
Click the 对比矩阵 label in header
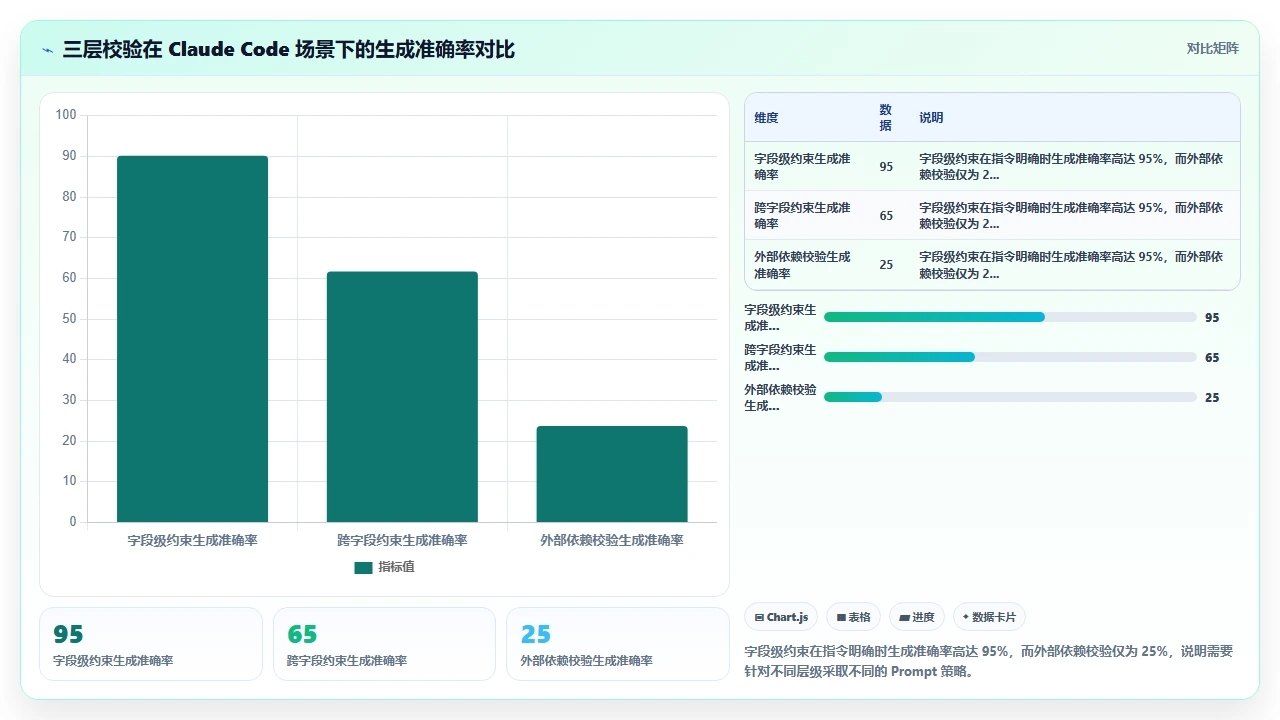point(1212,49)
